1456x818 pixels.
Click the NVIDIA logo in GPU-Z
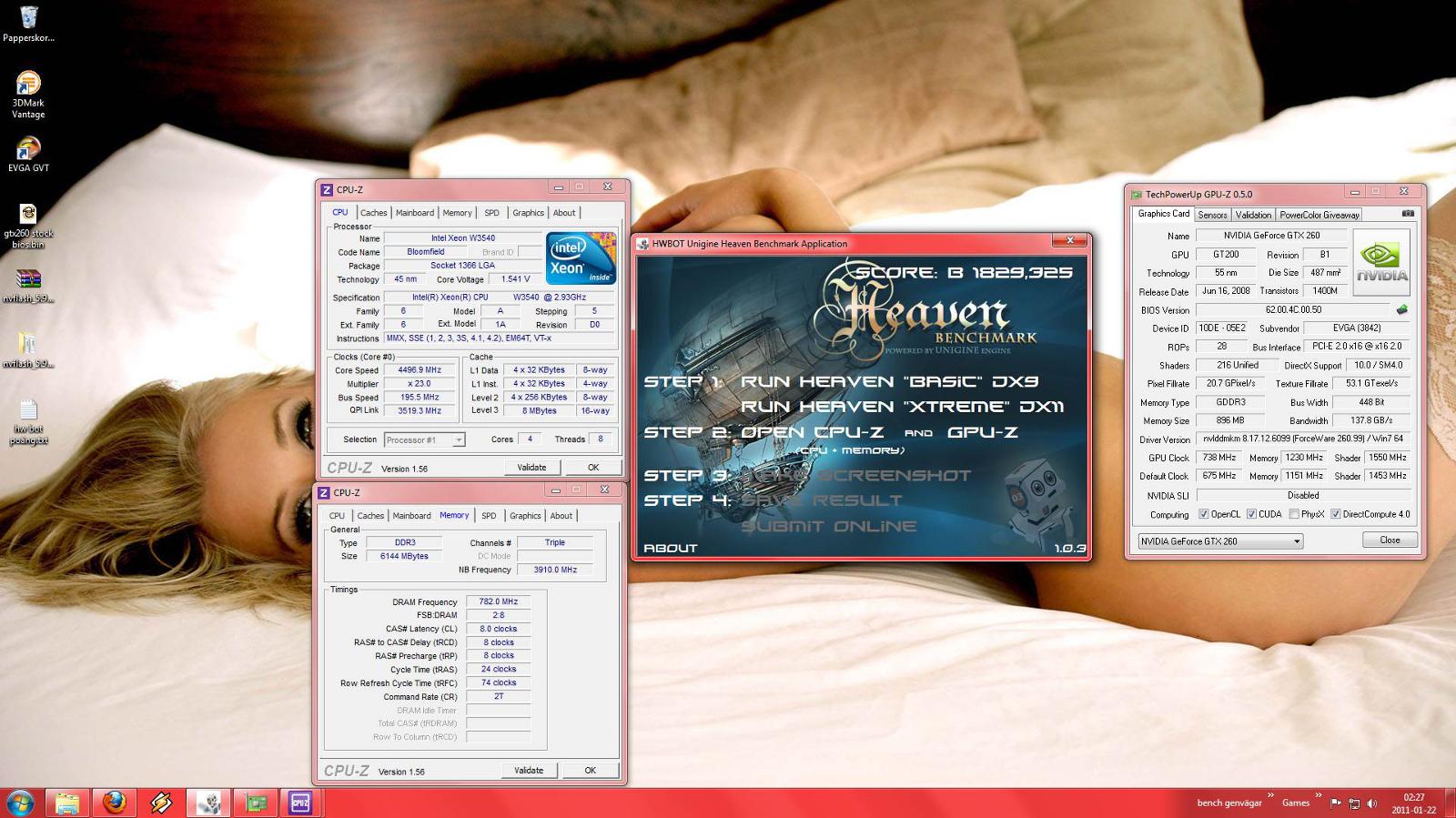click(1381, 262)
